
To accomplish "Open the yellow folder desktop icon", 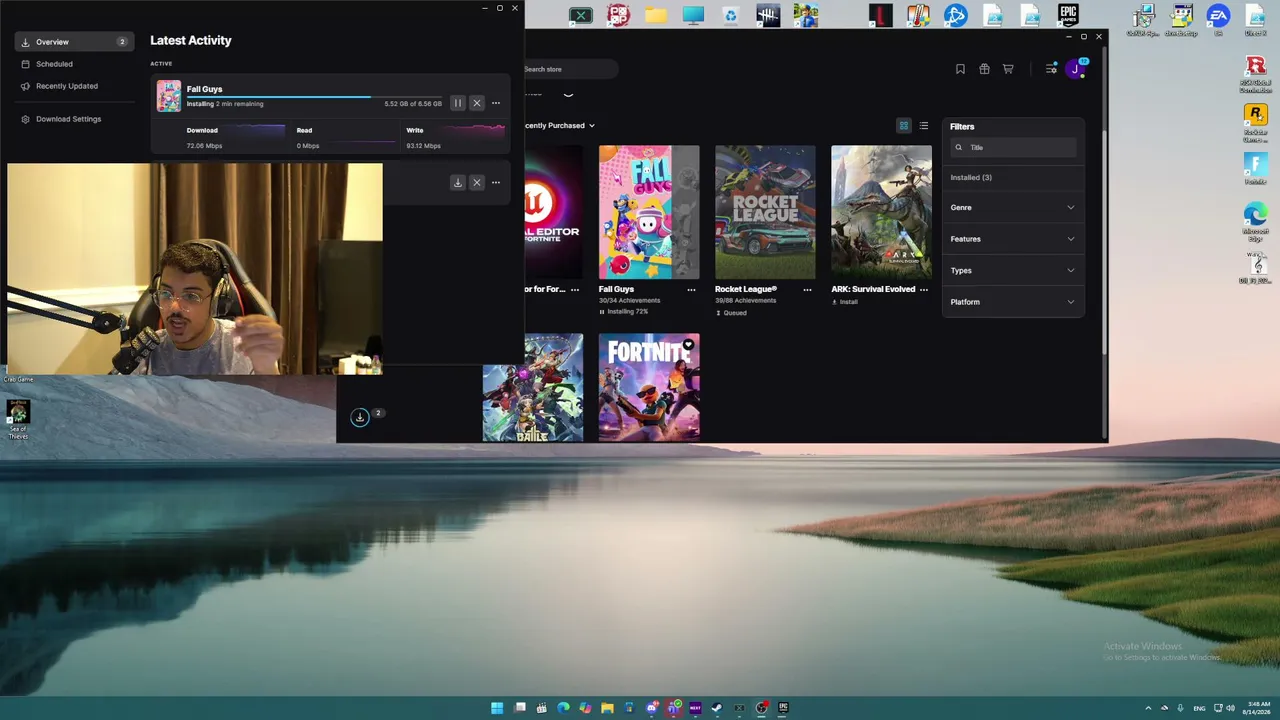I will point(655,16).
